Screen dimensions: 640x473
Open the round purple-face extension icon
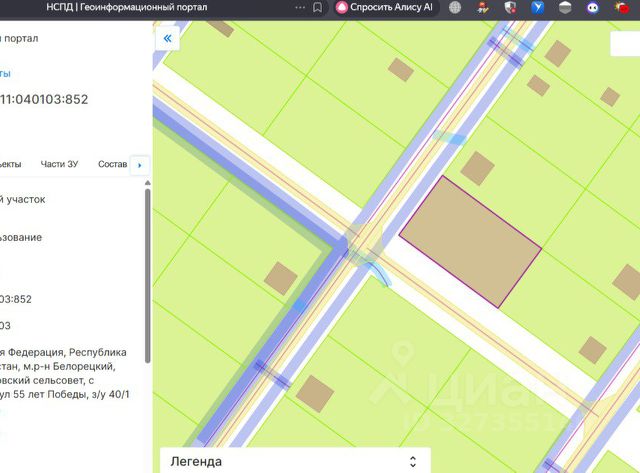pyautogui.click(x=593, y=7)
